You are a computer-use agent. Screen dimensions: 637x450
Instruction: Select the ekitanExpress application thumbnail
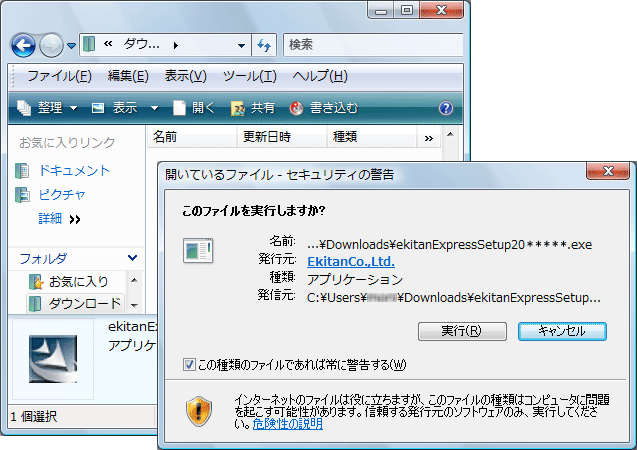[50, 358]
